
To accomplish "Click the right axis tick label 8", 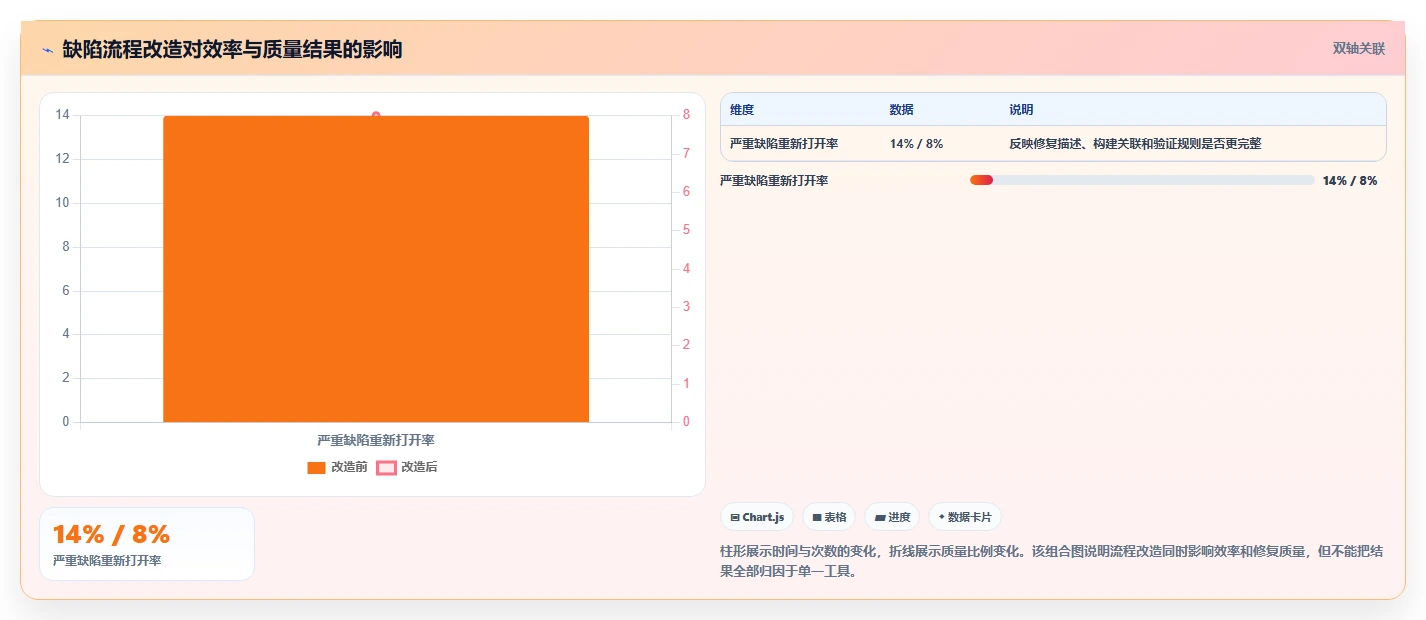I will [x=686, y=115].
